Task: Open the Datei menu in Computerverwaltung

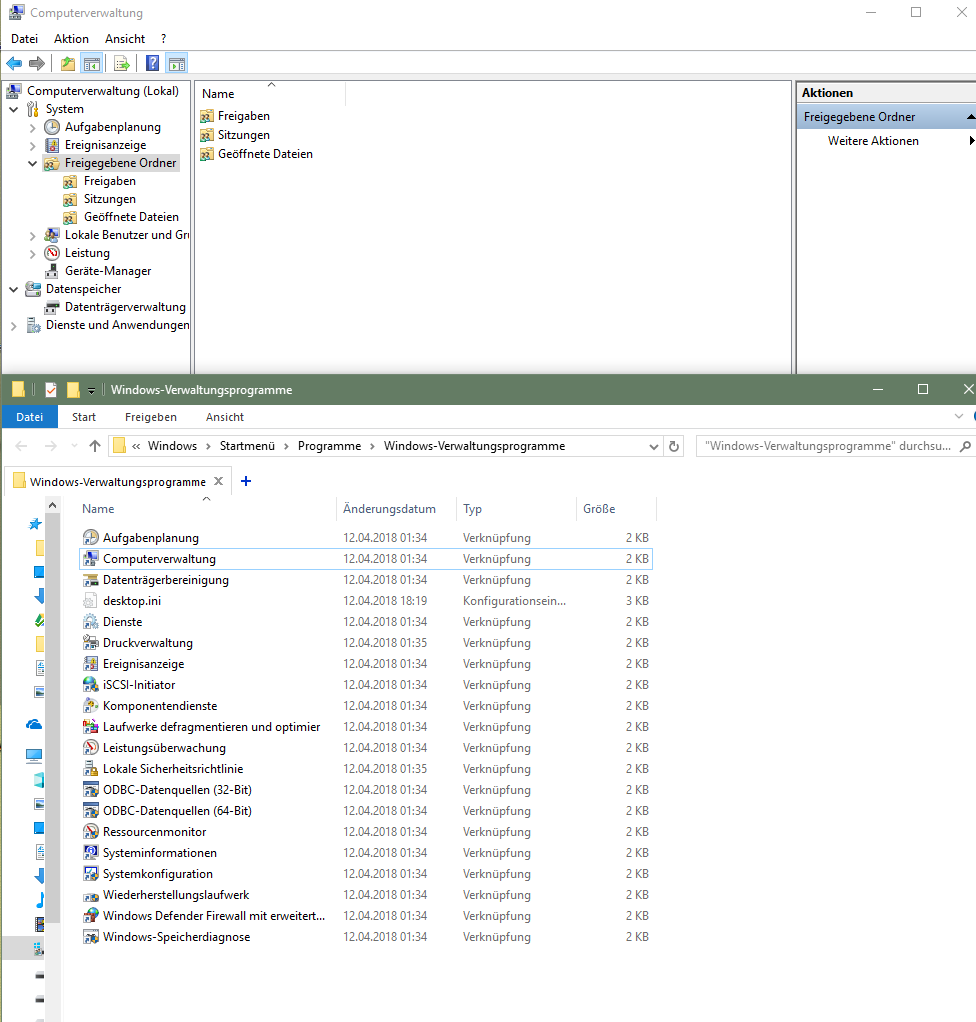Action: 25,39
